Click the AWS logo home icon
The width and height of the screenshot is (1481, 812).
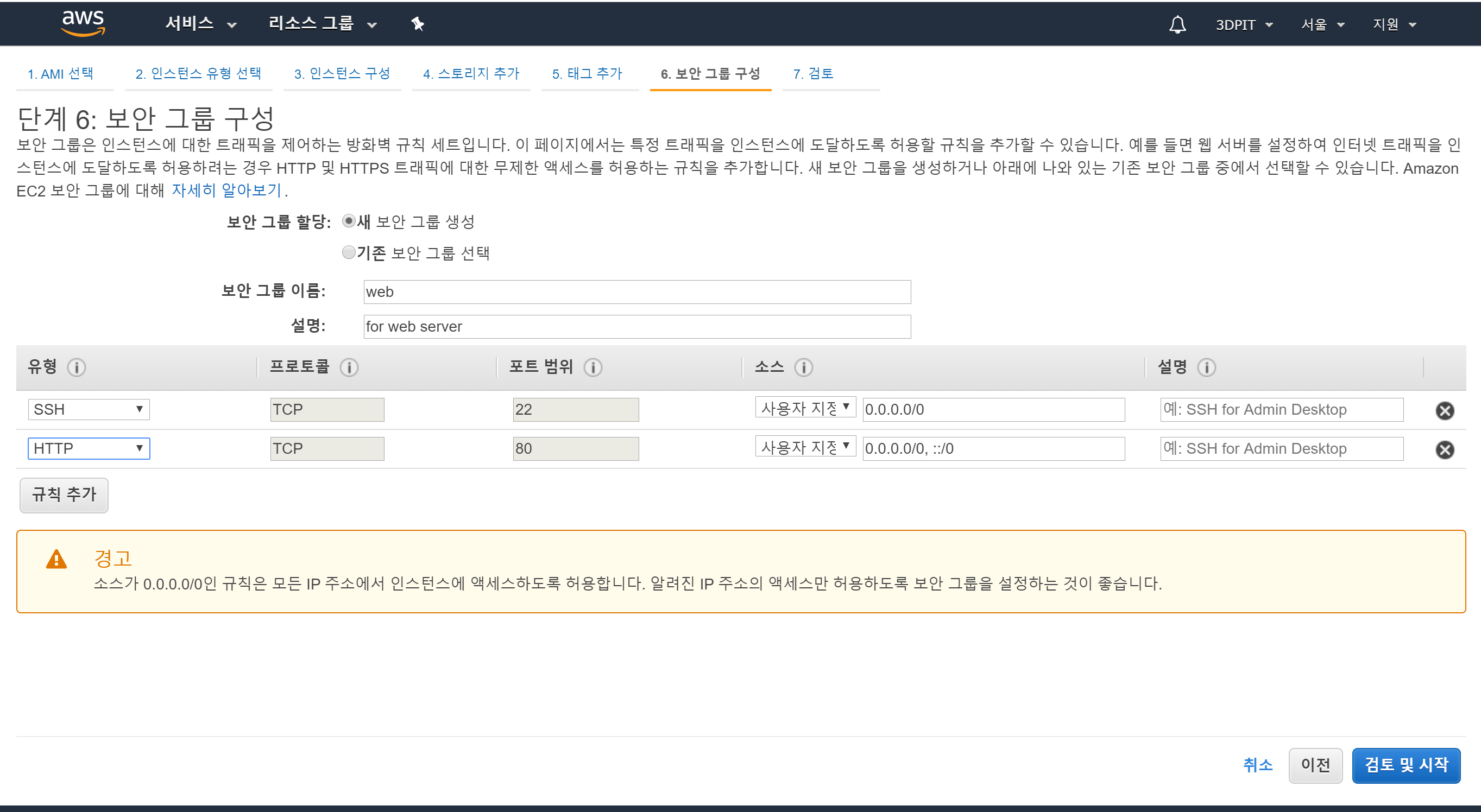(x=83, y=23)
